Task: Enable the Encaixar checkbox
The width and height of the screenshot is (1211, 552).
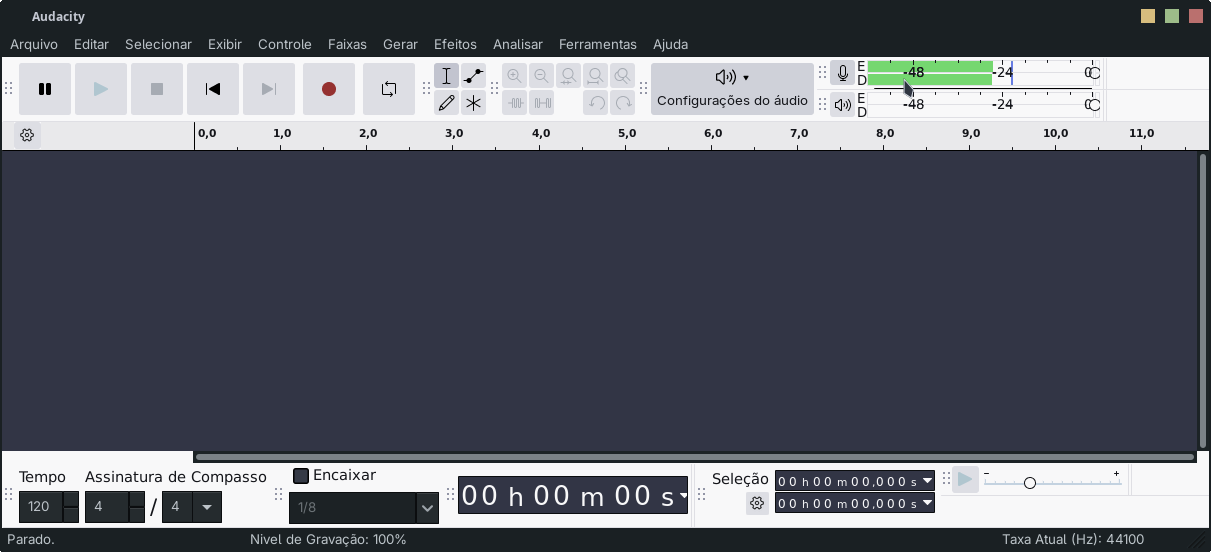Action: [301, 475]
